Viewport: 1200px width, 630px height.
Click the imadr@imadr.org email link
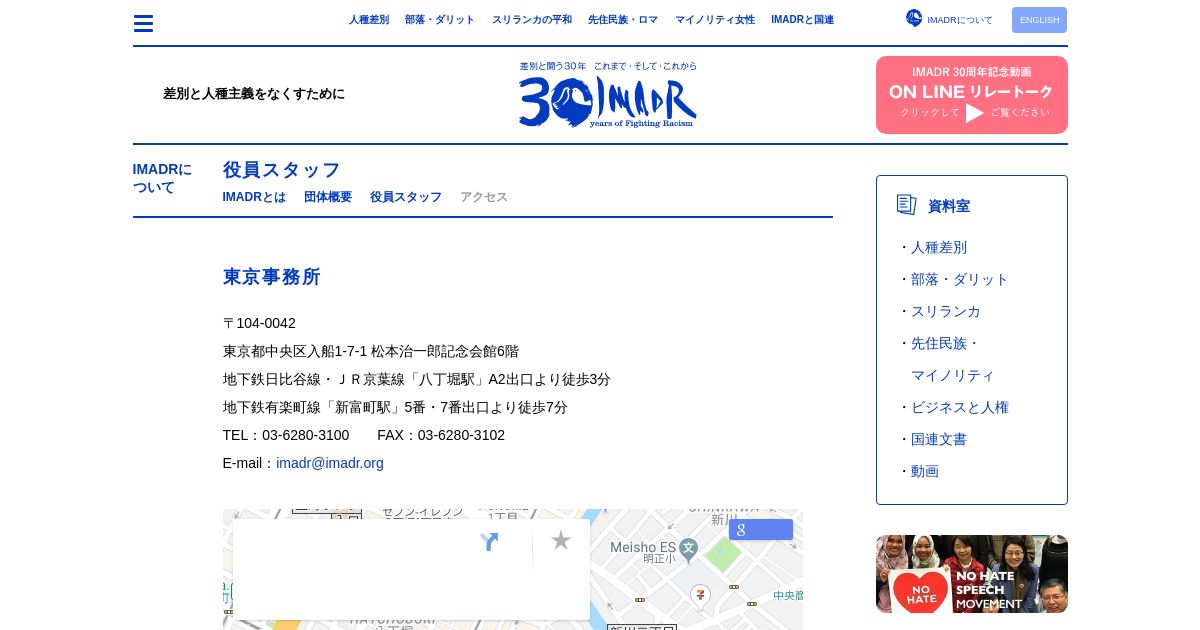coord(330,463)
